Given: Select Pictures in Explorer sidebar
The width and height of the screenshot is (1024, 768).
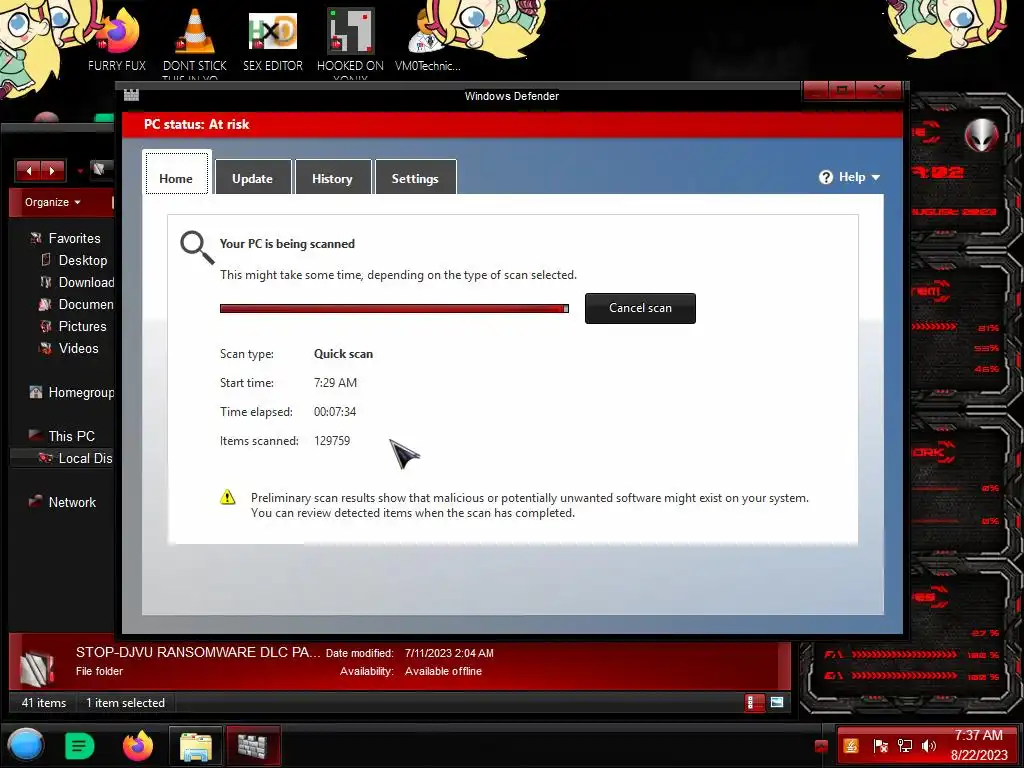Looking at the screenshot, I should tap(82, 327).
